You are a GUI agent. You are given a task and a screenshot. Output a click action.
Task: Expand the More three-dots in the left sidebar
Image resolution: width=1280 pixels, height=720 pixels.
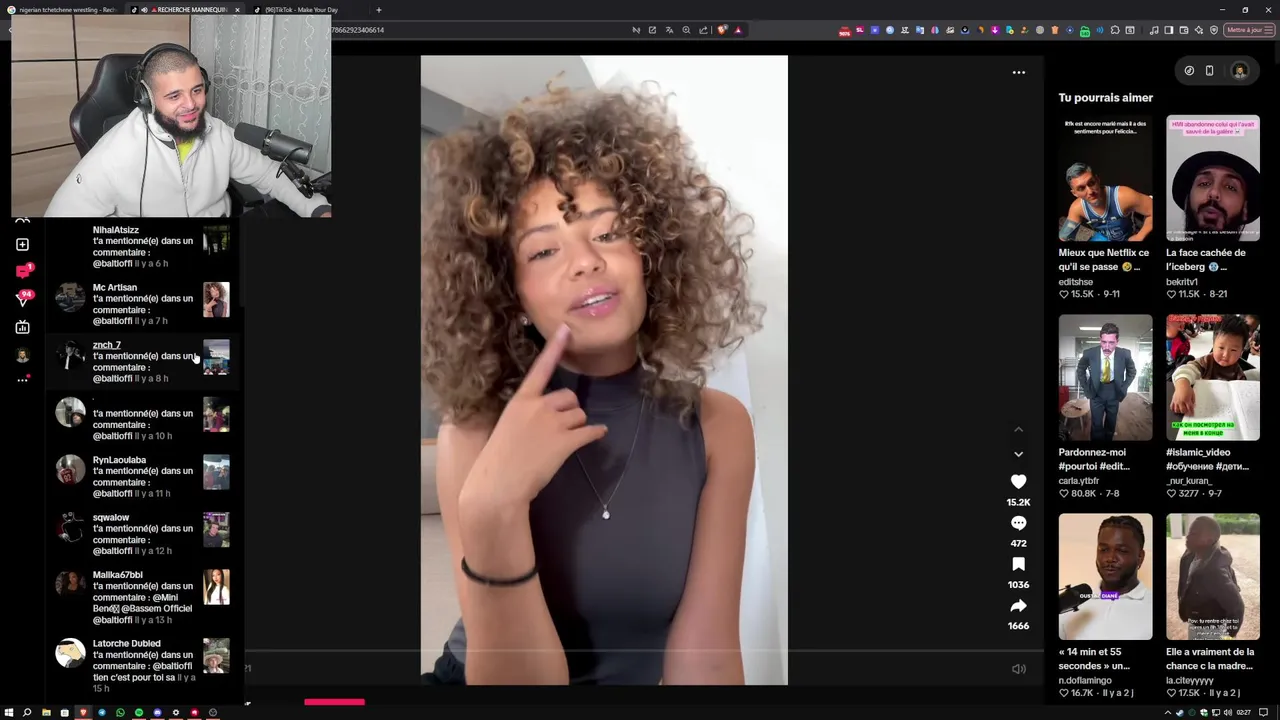(22, 379)
